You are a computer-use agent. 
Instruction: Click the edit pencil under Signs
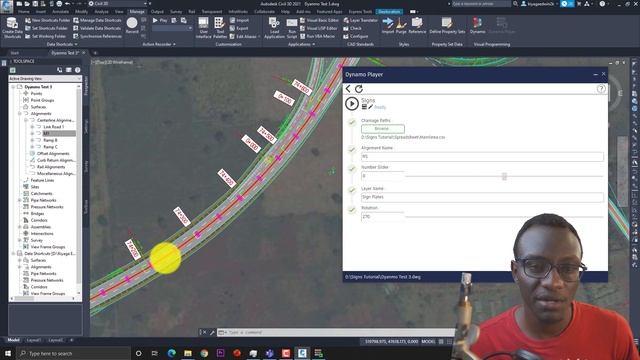click(371, 107)
